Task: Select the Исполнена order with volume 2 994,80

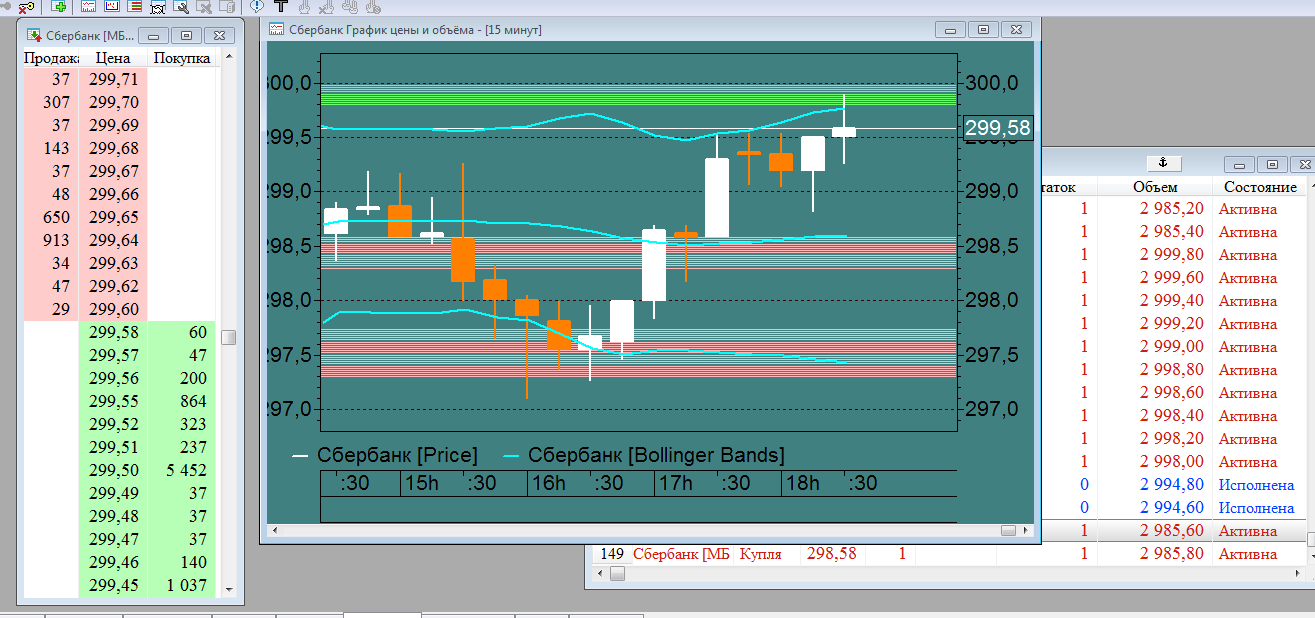Action: tap(1170, 485)
